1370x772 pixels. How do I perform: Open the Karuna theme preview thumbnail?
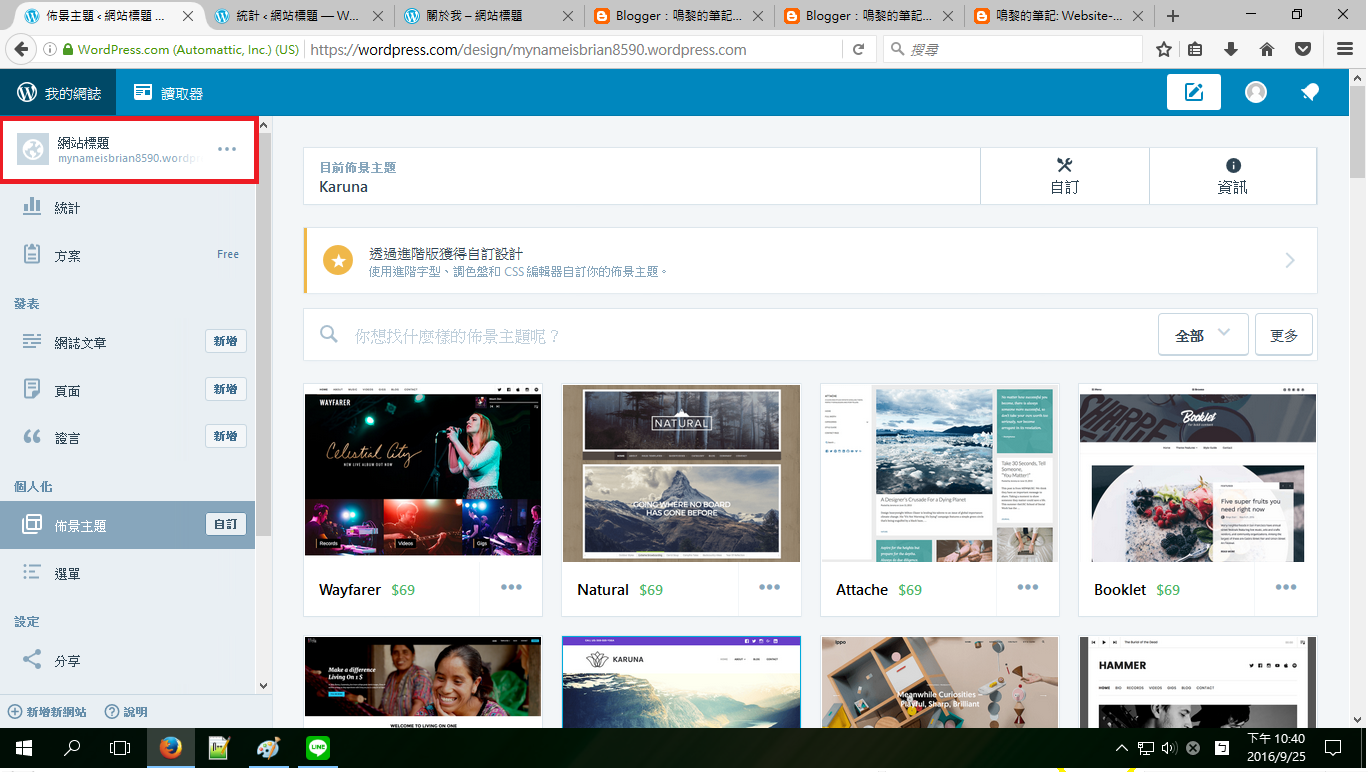[681, 682]
